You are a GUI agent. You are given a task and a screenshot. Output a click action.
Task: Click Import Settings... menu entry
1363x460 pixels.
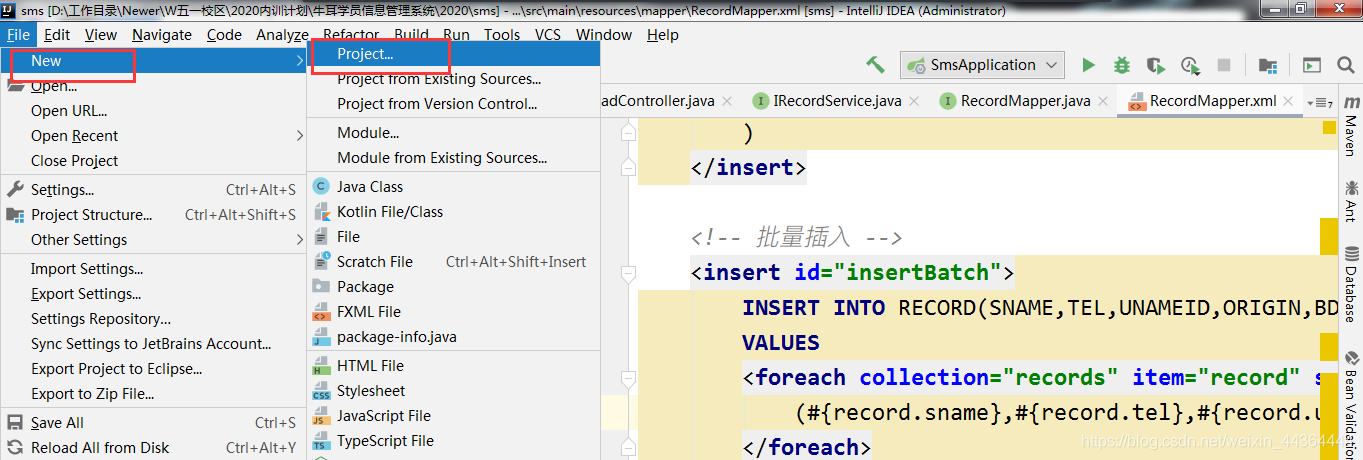point(154,269)
